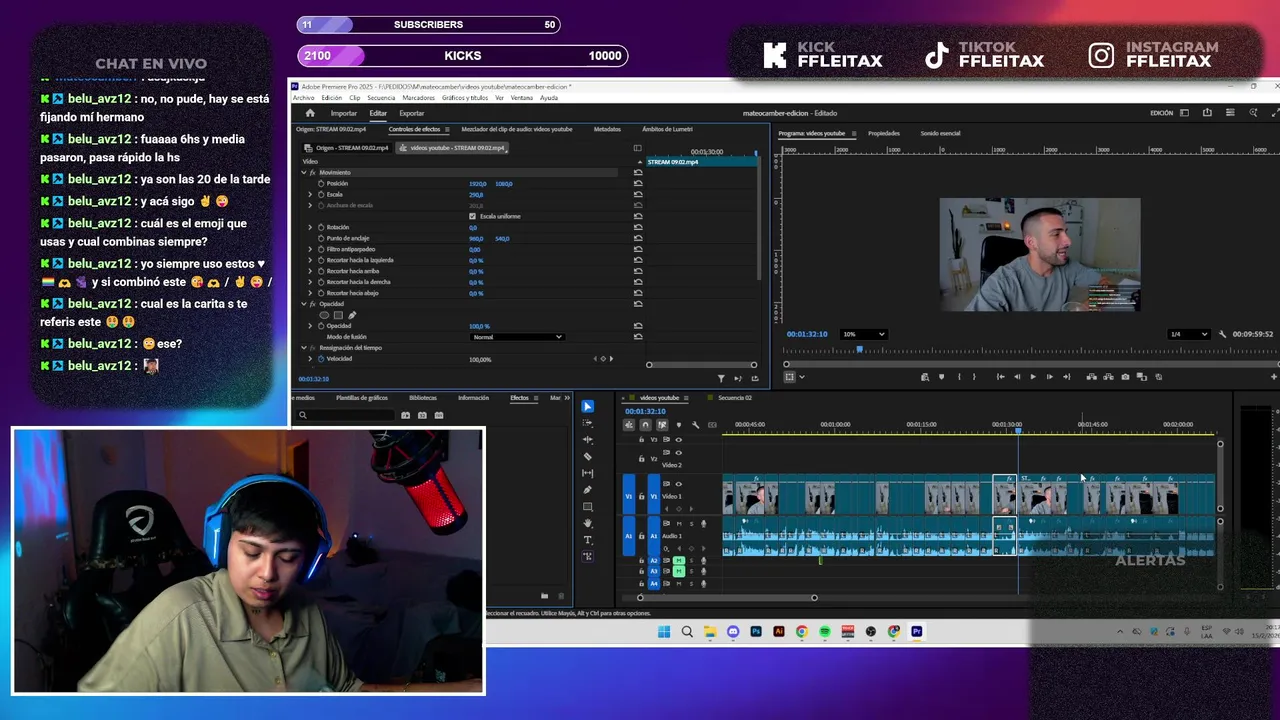The height and width of the screenshot is (720, 1280).
Task: Add a marker with timeline marker icon
Action: (x=679, y=425)
